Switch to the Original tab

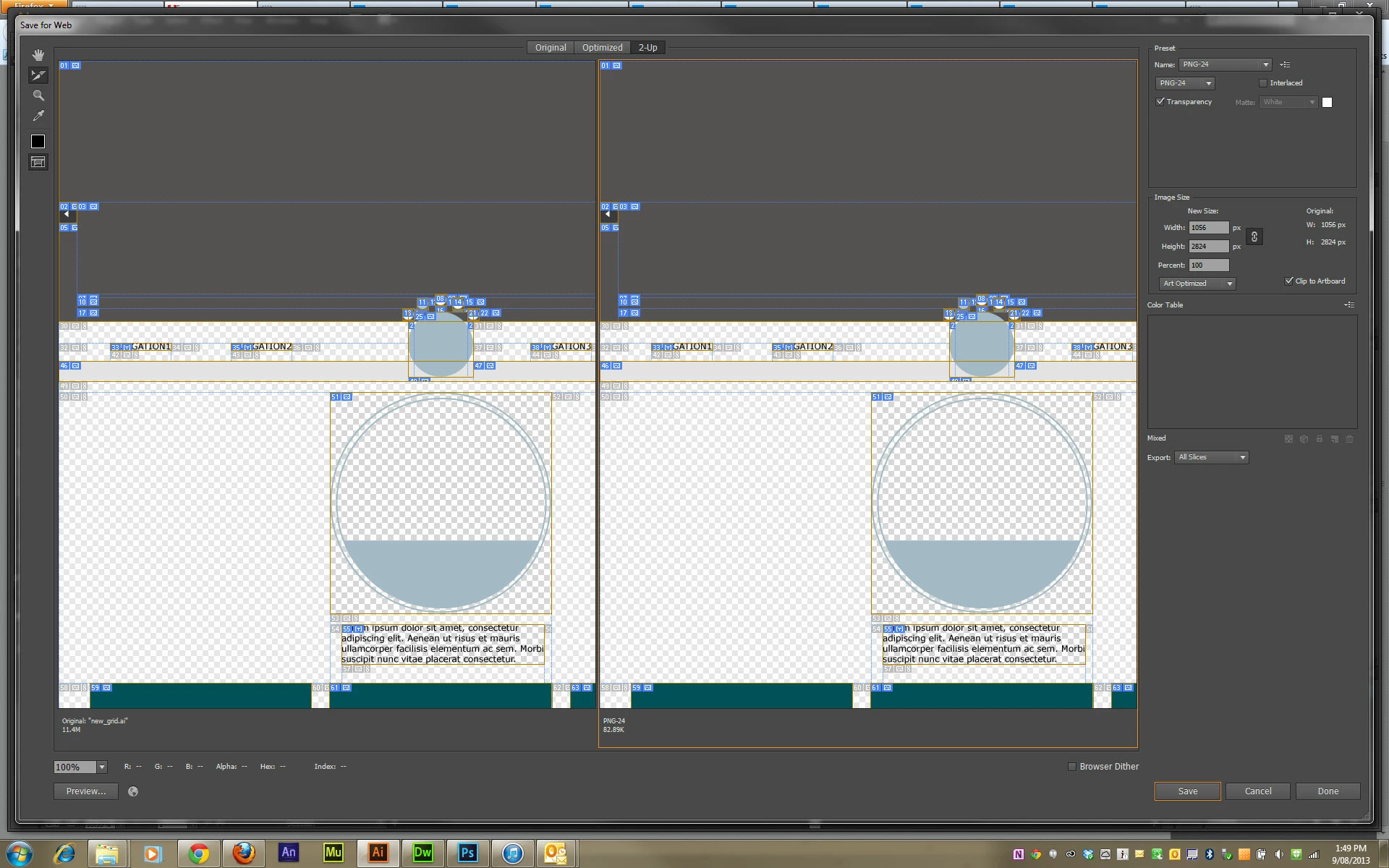coord(551,48)
